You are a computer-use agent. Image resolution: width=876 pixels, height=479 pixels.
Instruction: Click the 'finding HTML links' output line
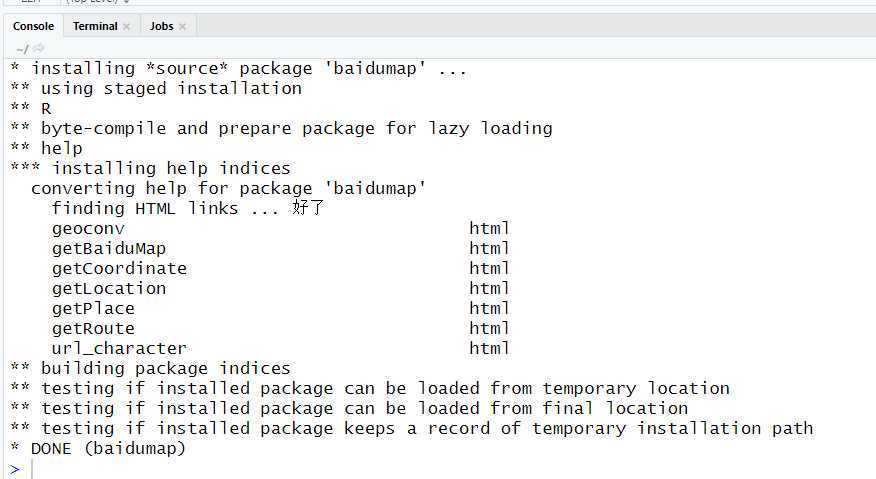point(188,208)
